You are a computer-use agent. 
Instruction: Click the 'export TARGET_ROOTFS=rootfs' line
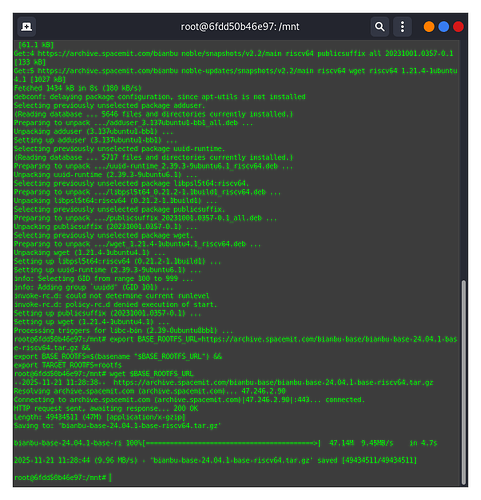coord(68,365)
